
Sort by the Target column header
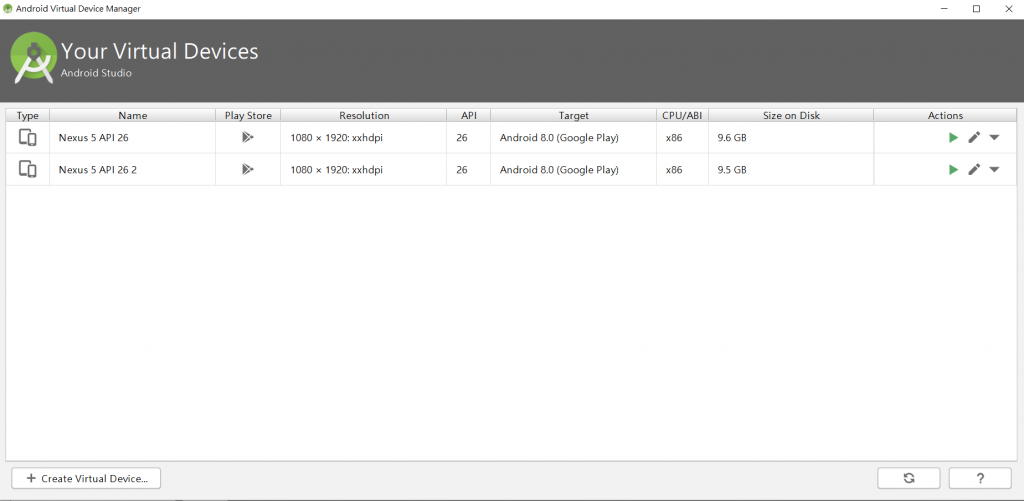click(x=573, y=116)
